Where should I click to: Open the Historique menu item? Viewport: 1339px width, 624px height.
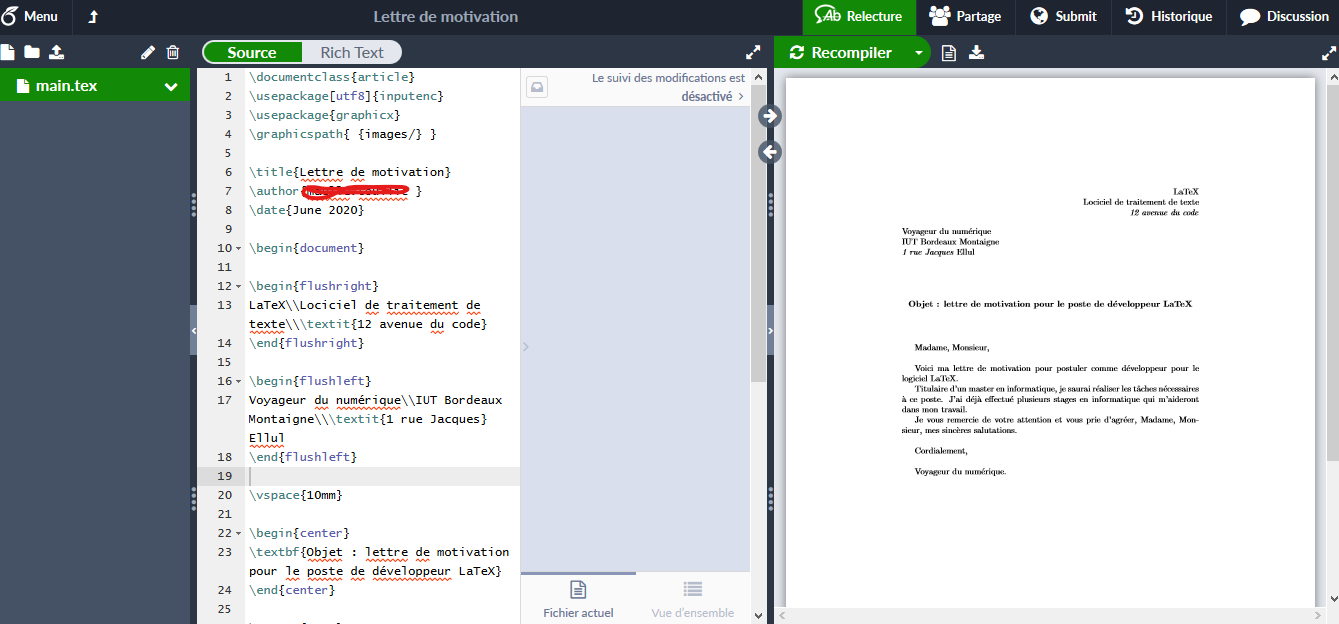(1169, 17)
